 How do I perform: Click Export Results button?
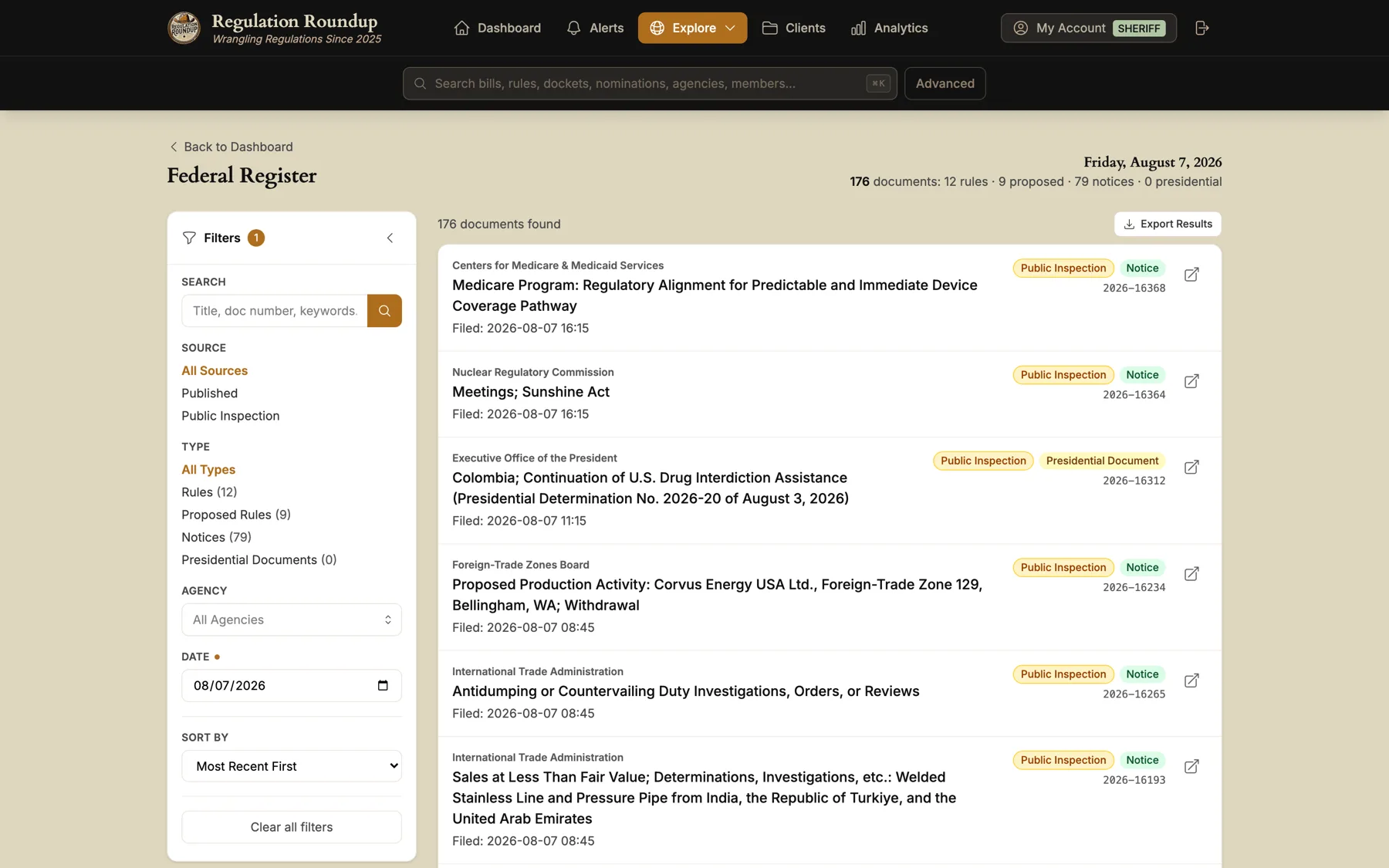[x=1168, y=224]
